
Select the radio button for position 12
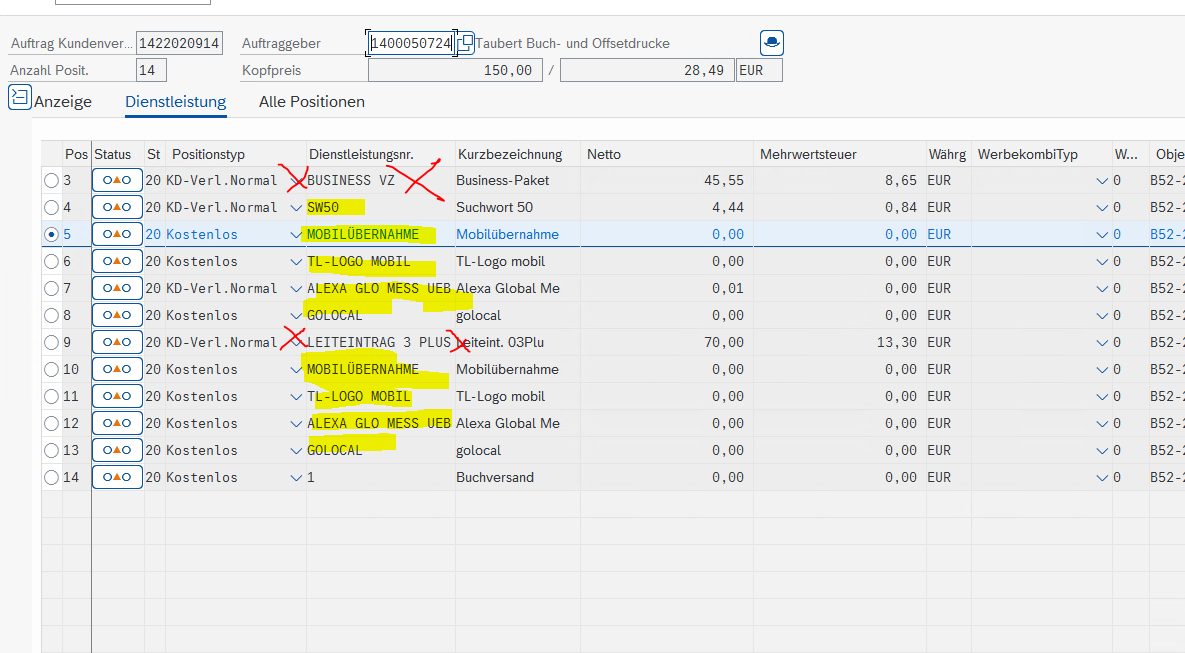(x=51, y=423)
